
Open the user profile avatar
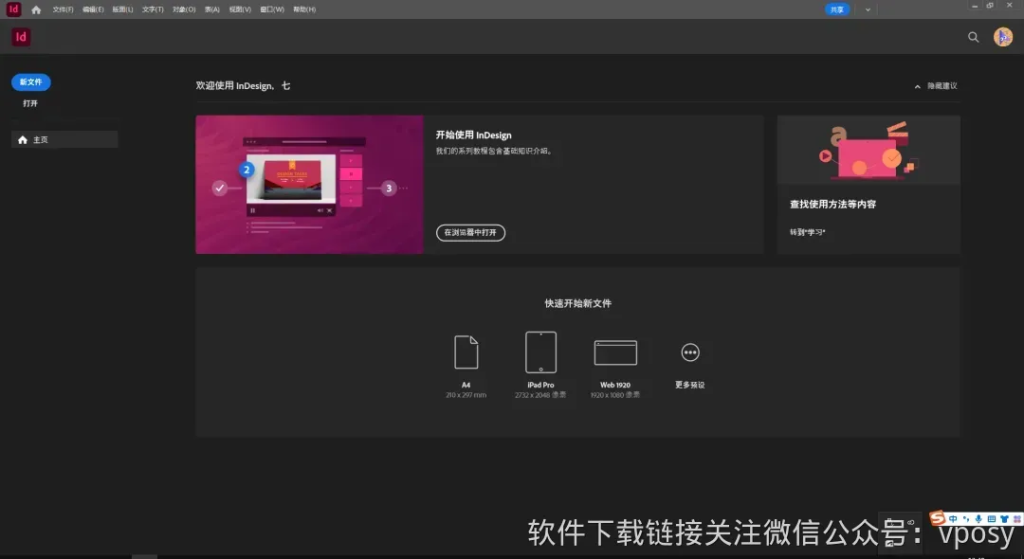pos(1003,37)
